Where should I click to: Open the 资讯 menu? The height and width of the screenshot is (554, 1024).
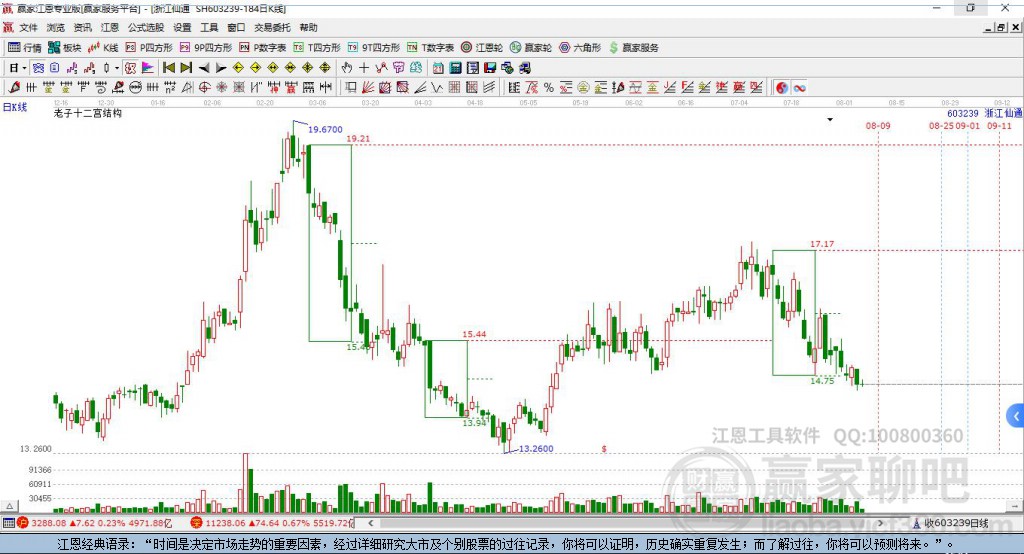[83, 27]
